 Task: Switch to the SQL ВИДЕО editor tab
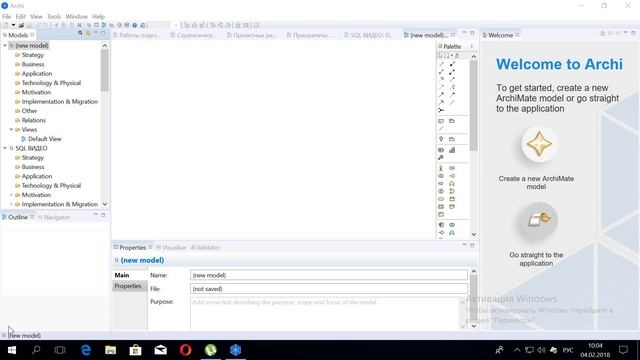pos(369,35)
